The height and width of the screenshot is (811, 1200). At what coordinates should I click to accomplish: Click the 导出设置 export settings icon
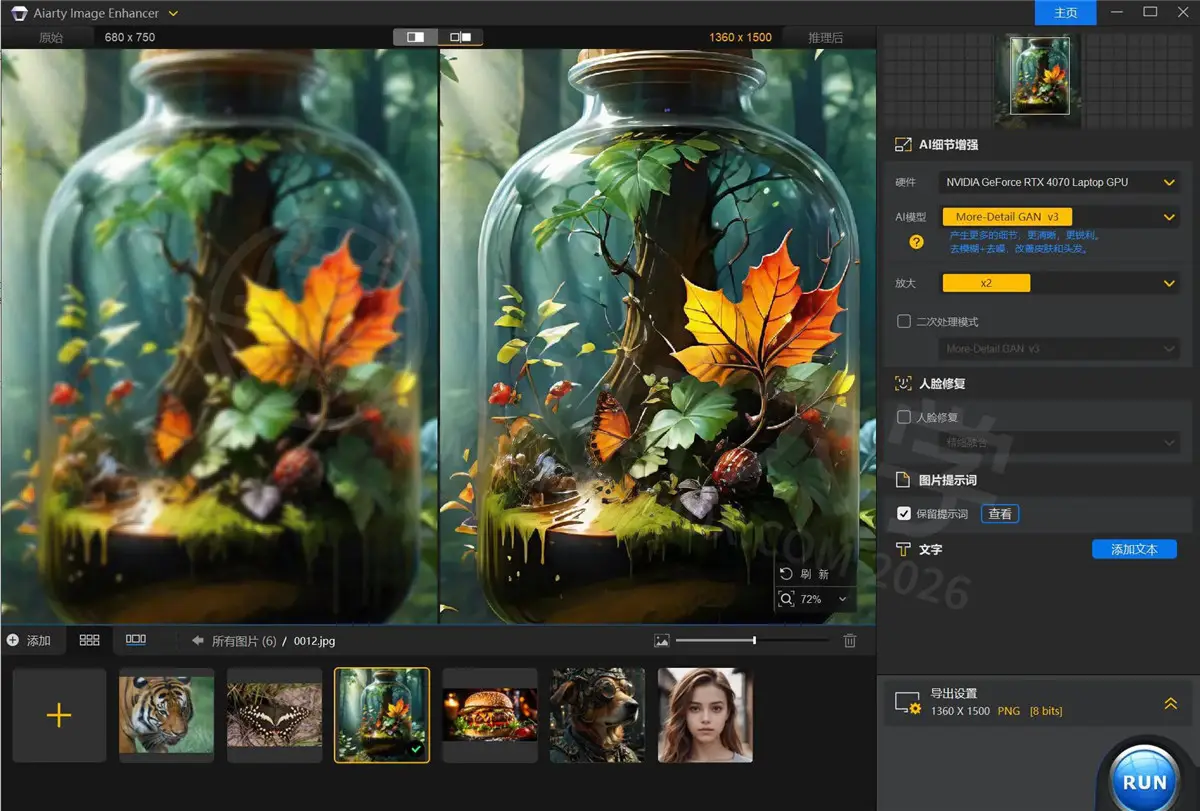pos(908,703)
